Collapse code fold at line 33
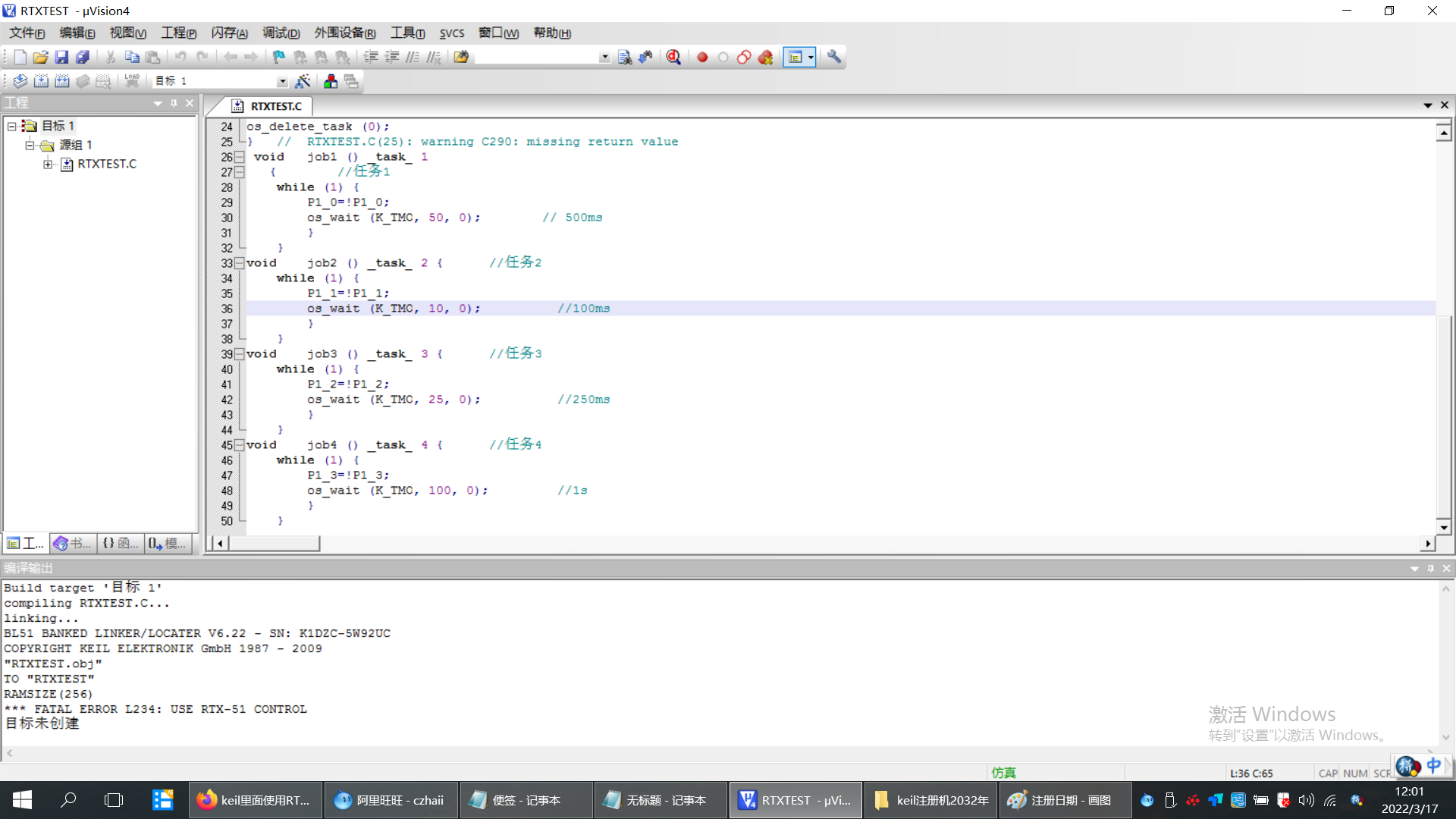Image resolution: width=1456 pixels, height=819 pixels. tap(240, 263)
